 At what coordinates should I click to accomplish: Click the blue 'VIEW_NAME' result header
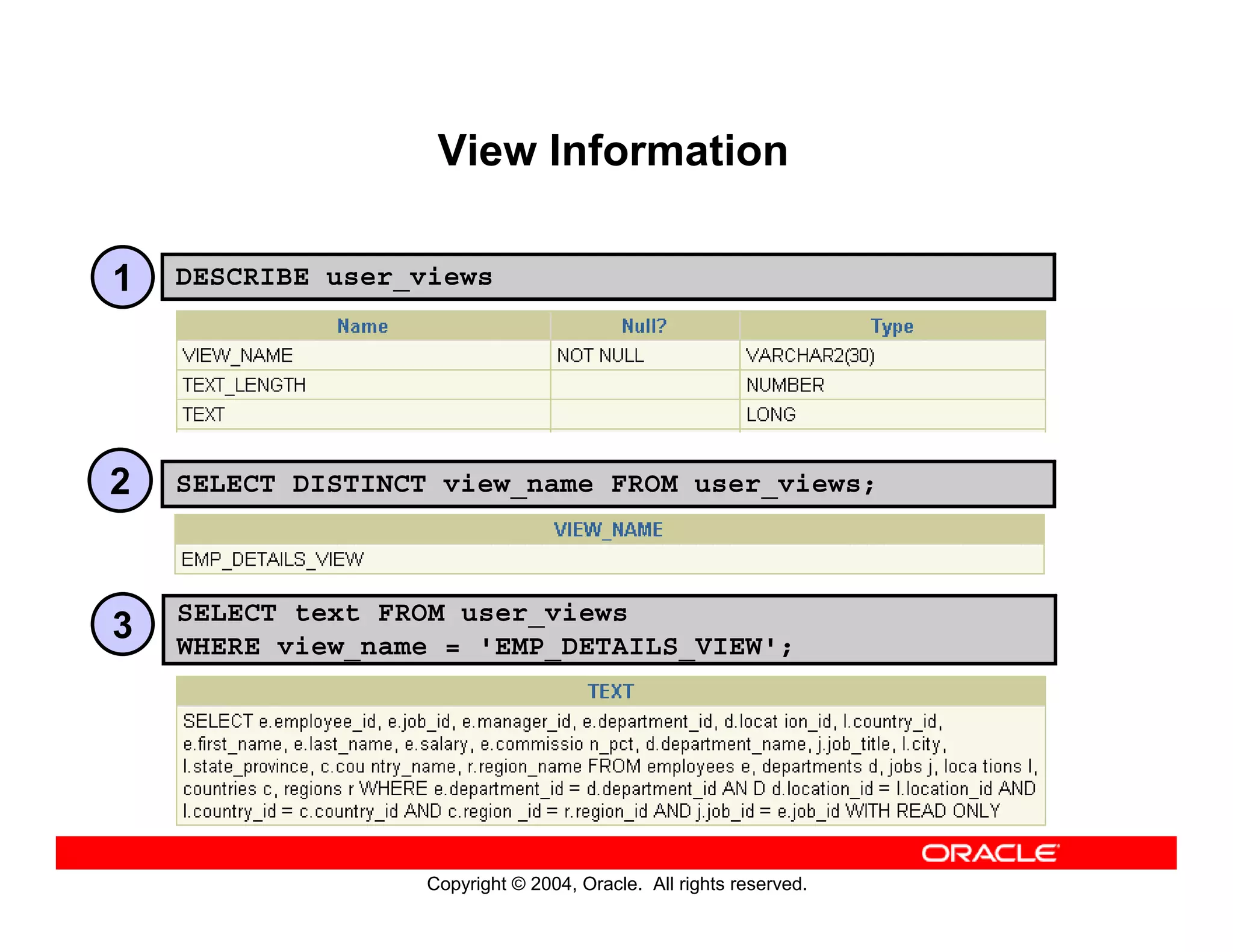(x=609, y=530)
